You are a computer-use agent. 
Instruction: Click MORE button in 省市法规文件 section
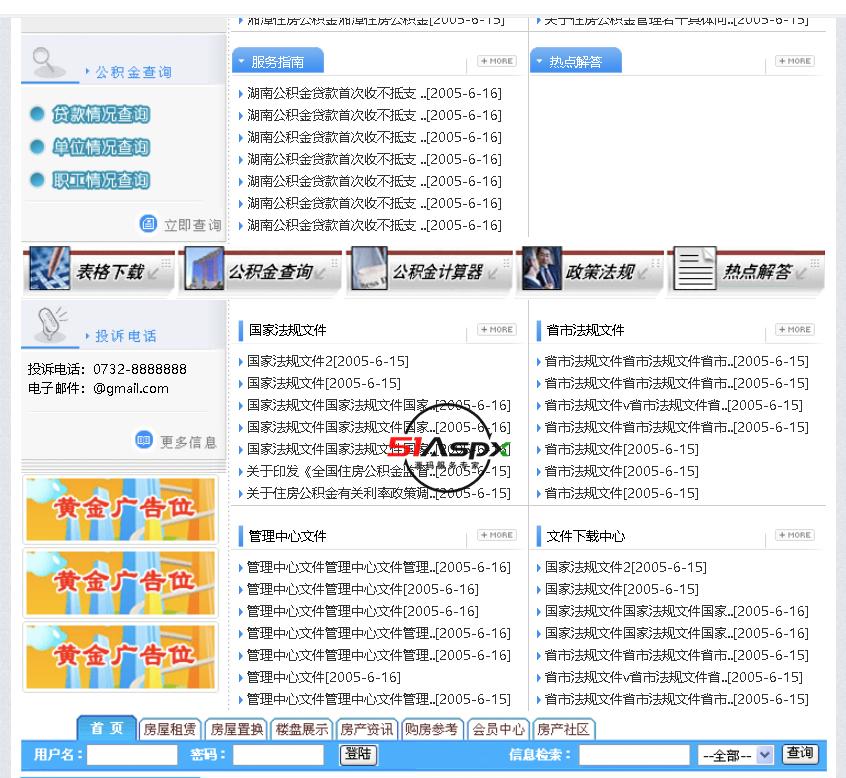(795, 329)
